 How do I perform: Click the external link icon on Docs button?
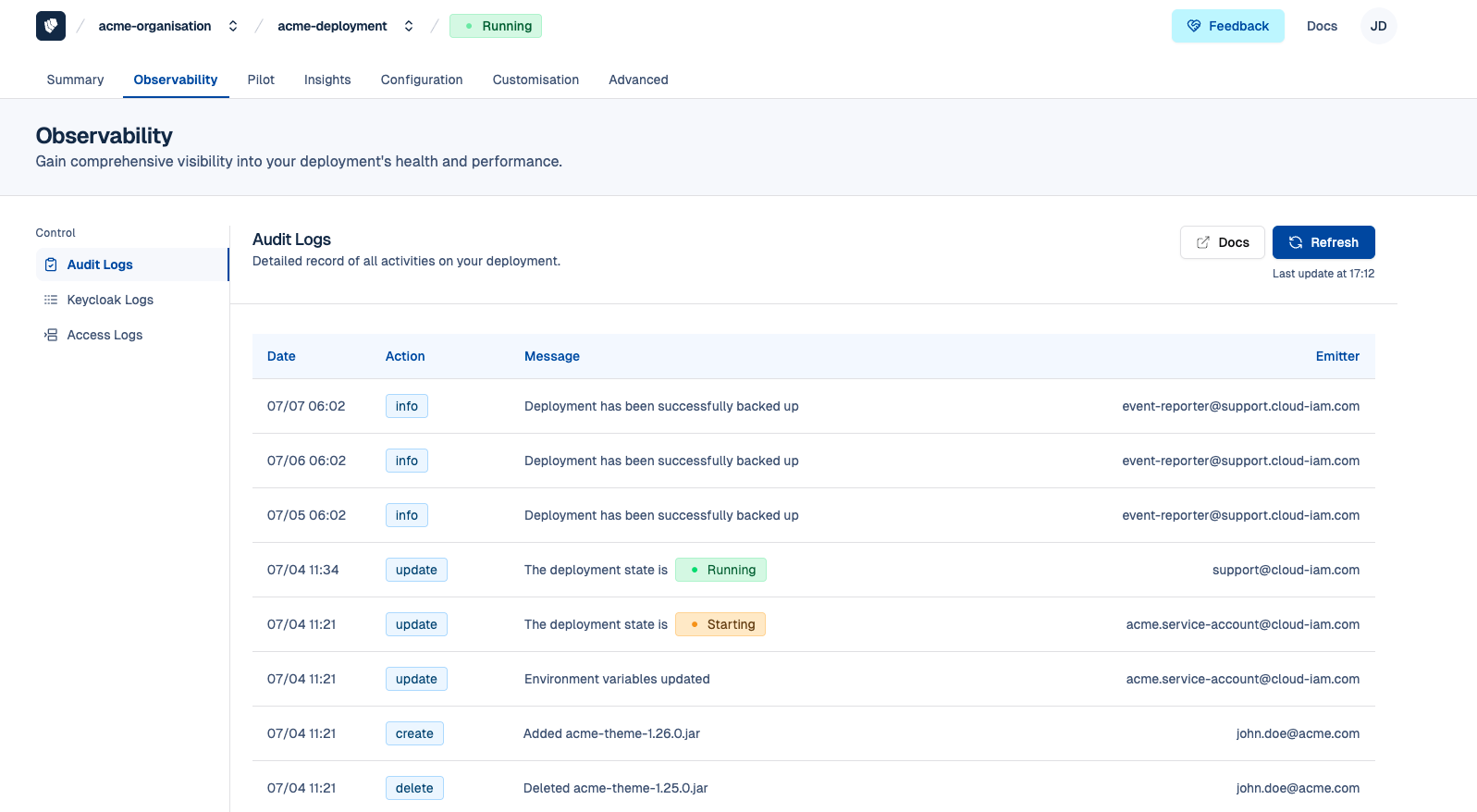1202,242
